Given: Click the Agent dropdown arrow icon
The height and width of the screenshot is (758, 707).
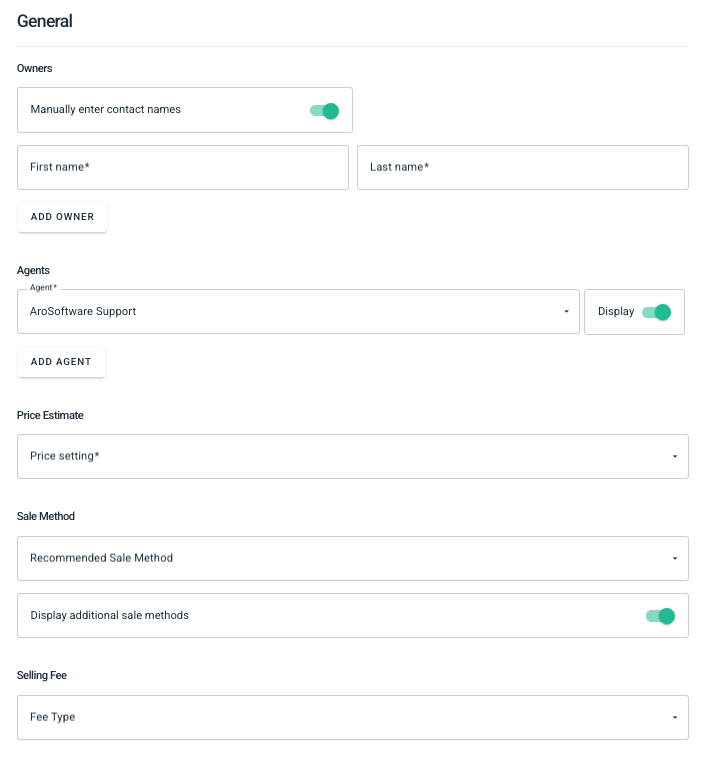Looking at the screenshot, I should point(566,312).
